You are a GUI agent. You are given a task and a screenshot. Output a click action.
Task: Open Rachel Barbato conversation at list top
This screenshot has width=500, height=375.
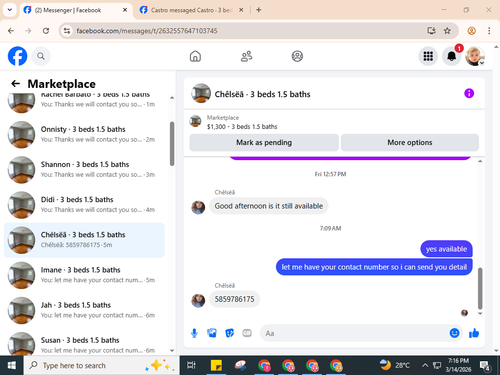point(84,103)
